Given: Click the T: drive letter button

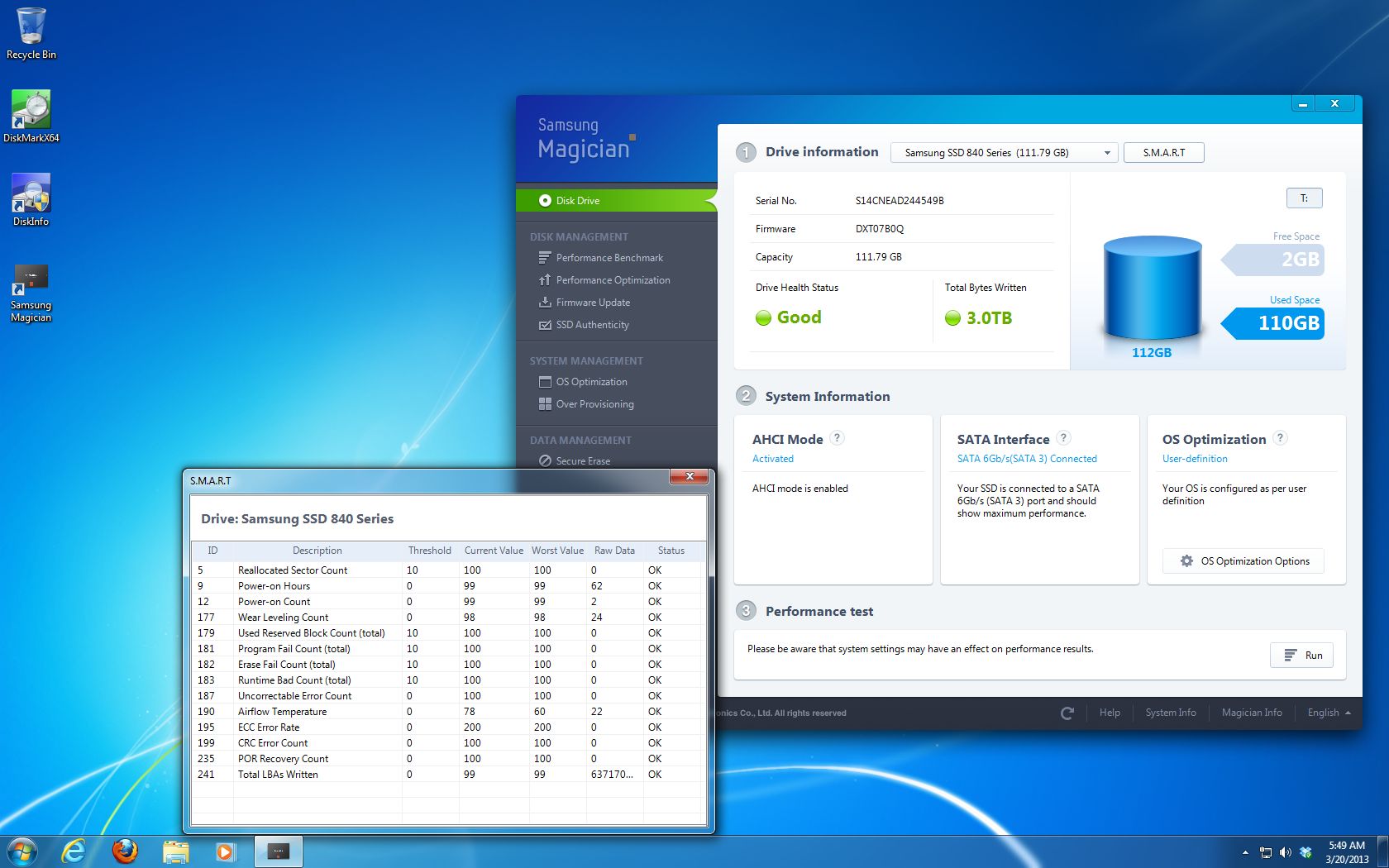Looking at the screenshot, I should tap(1304, 198).
